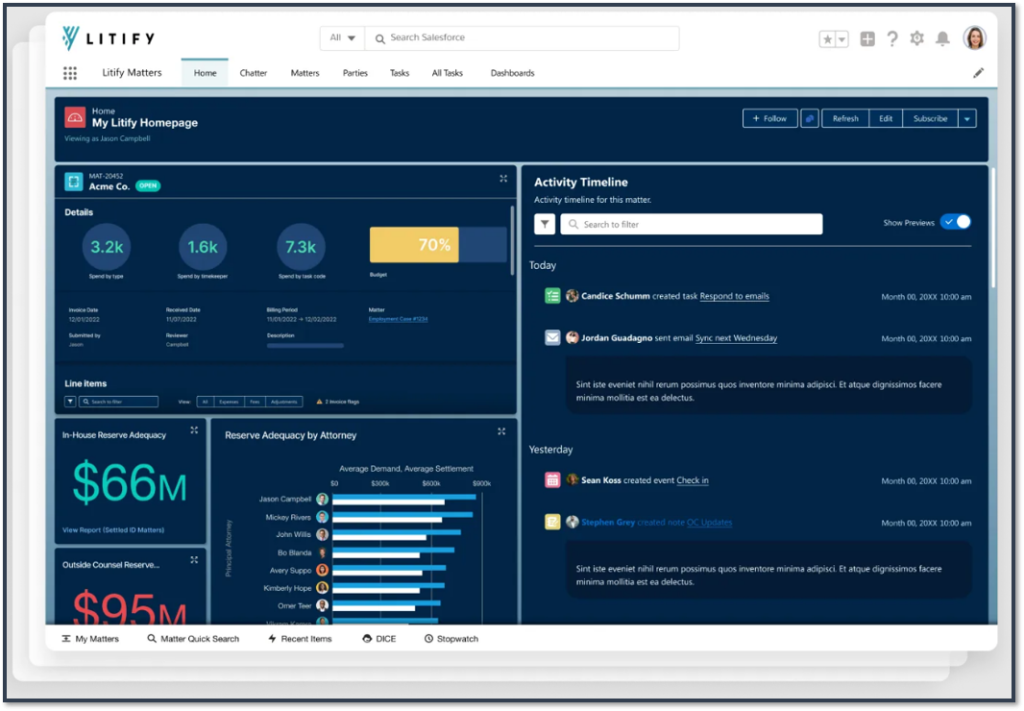Image resolution: width=1024 pixels, height=711 pixels.
Task: Open Matter Quick Search in utility bar
Action: point(193,639)
